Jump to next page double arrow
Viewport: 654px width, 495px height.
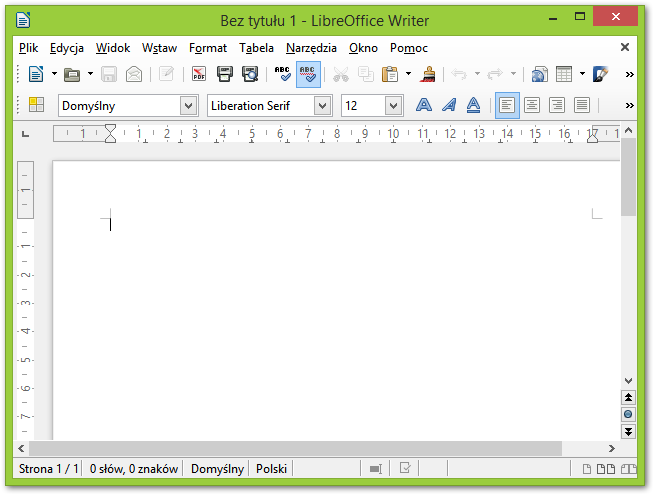pyautogui.click(x=628, y=431)
